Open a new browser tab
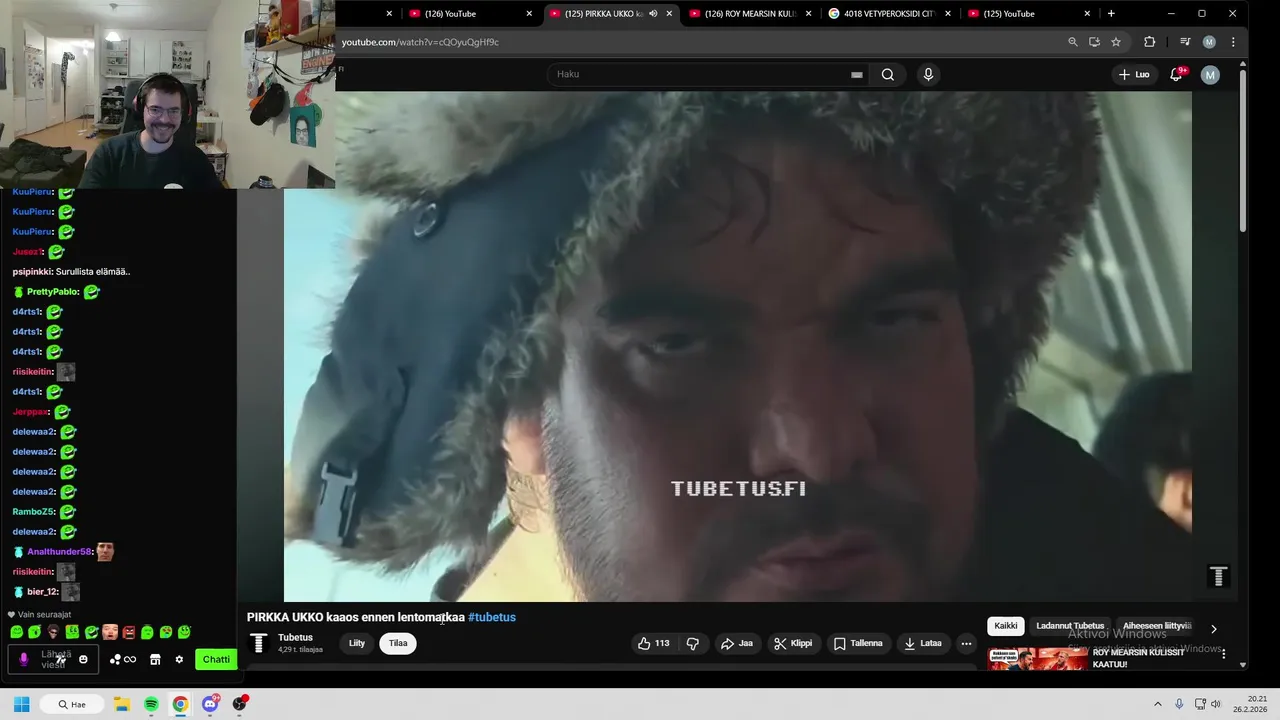 [1111, 14]
